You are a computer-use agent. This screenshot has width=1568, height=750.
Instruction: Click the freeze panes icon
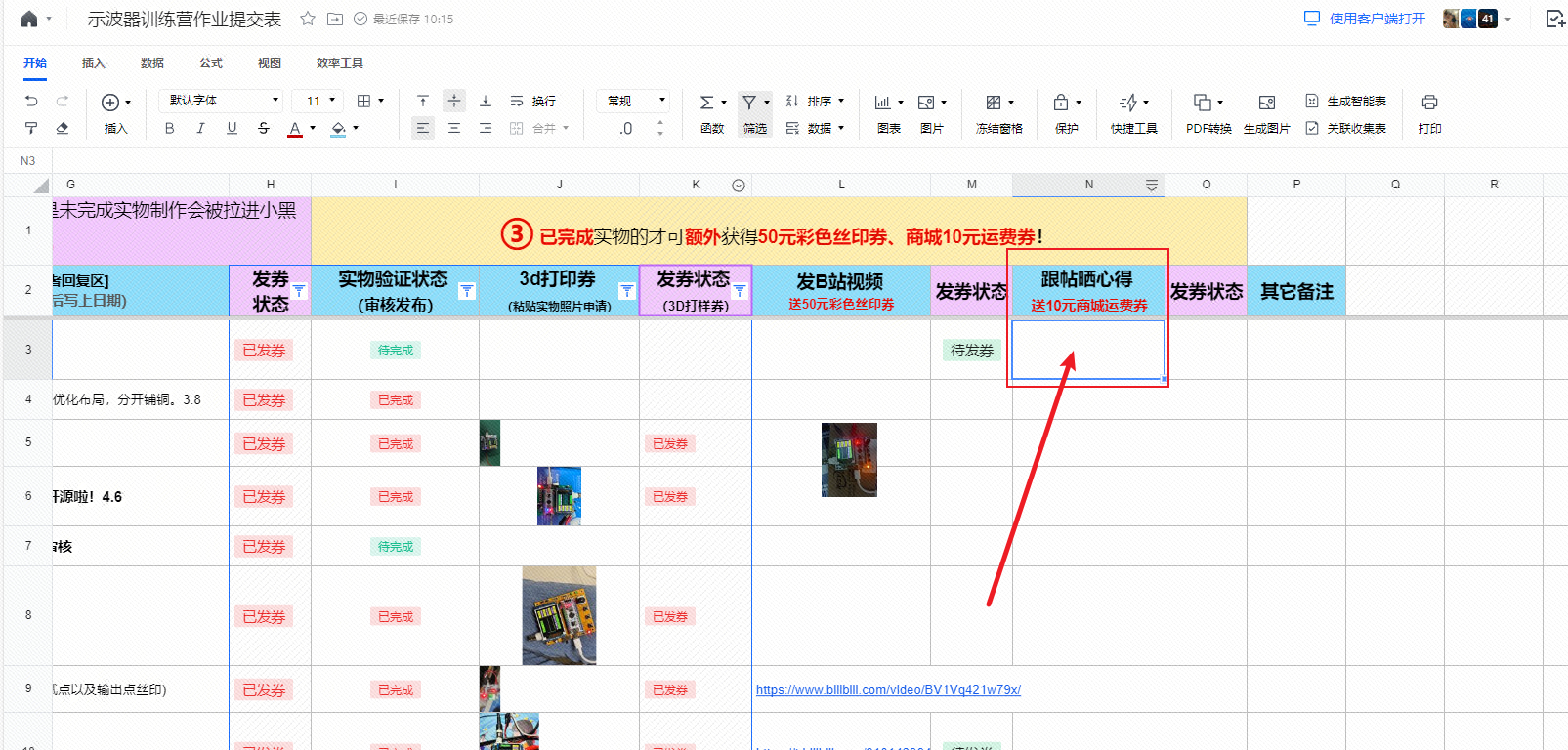(x=994, y=103)
